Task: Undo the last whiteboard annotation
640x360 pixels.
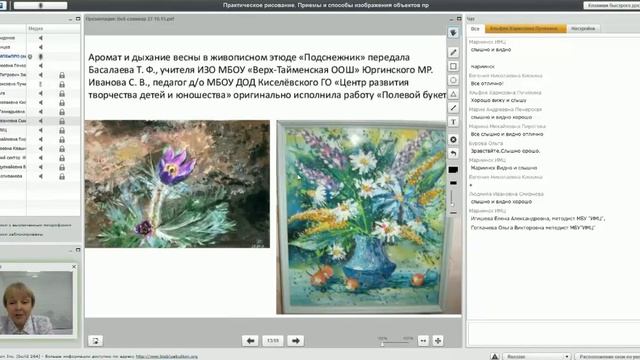Action: tap(453, 153)
